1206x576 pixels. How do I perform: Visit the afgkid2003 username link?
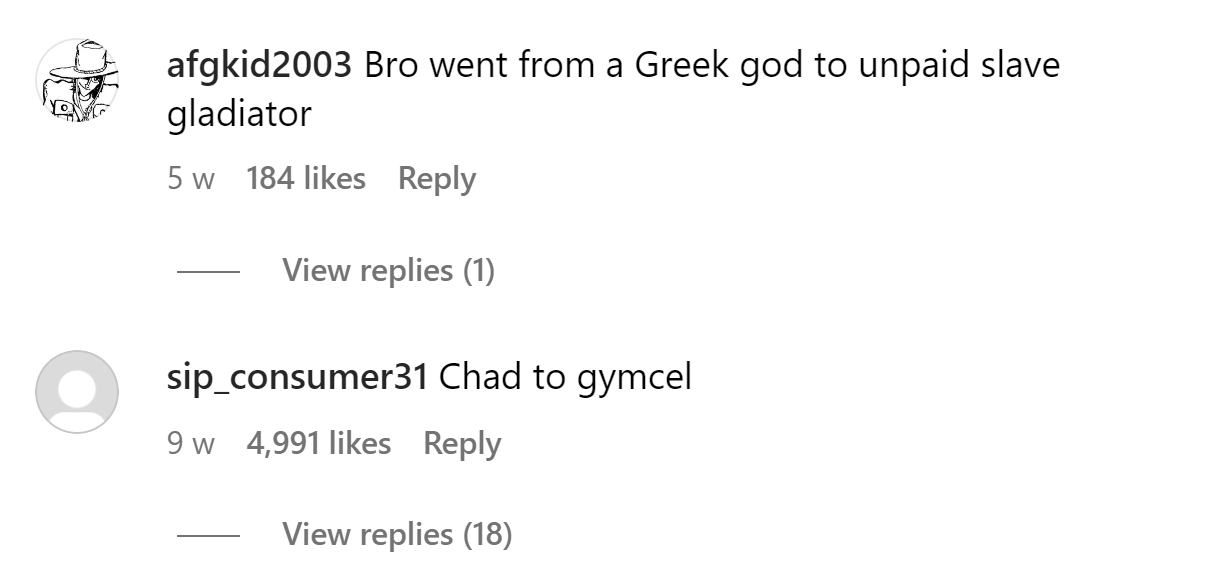pos(259,66)
